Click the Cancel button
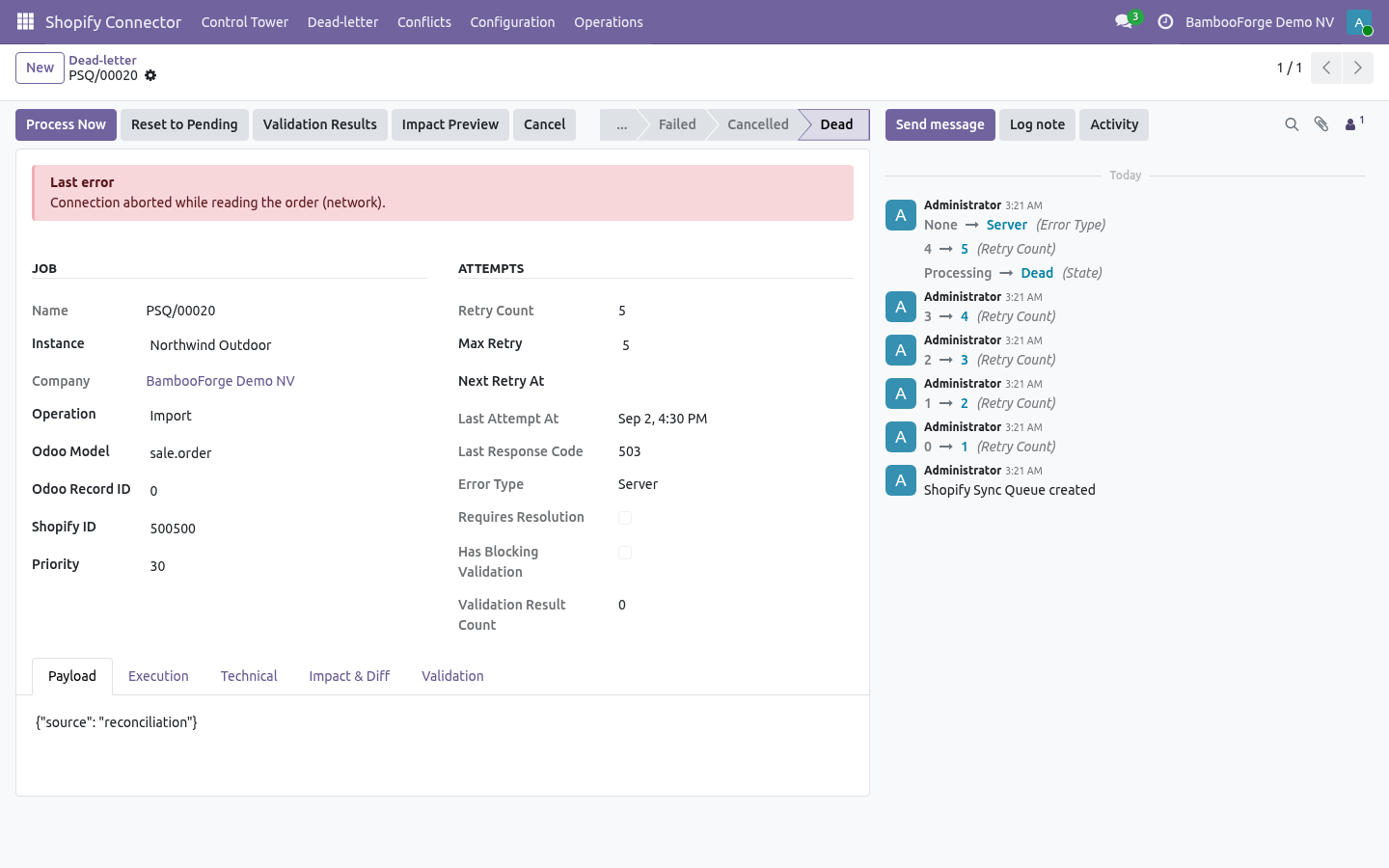Viewport: 1389px width, 868px height. (544, 124)
